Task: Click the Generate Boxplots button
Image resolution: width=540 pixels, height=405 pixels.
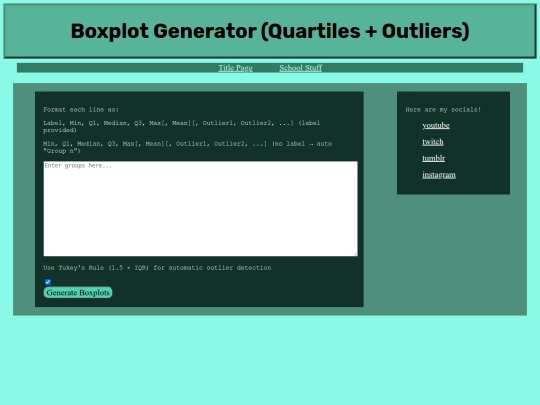Action: coord(78,292)
